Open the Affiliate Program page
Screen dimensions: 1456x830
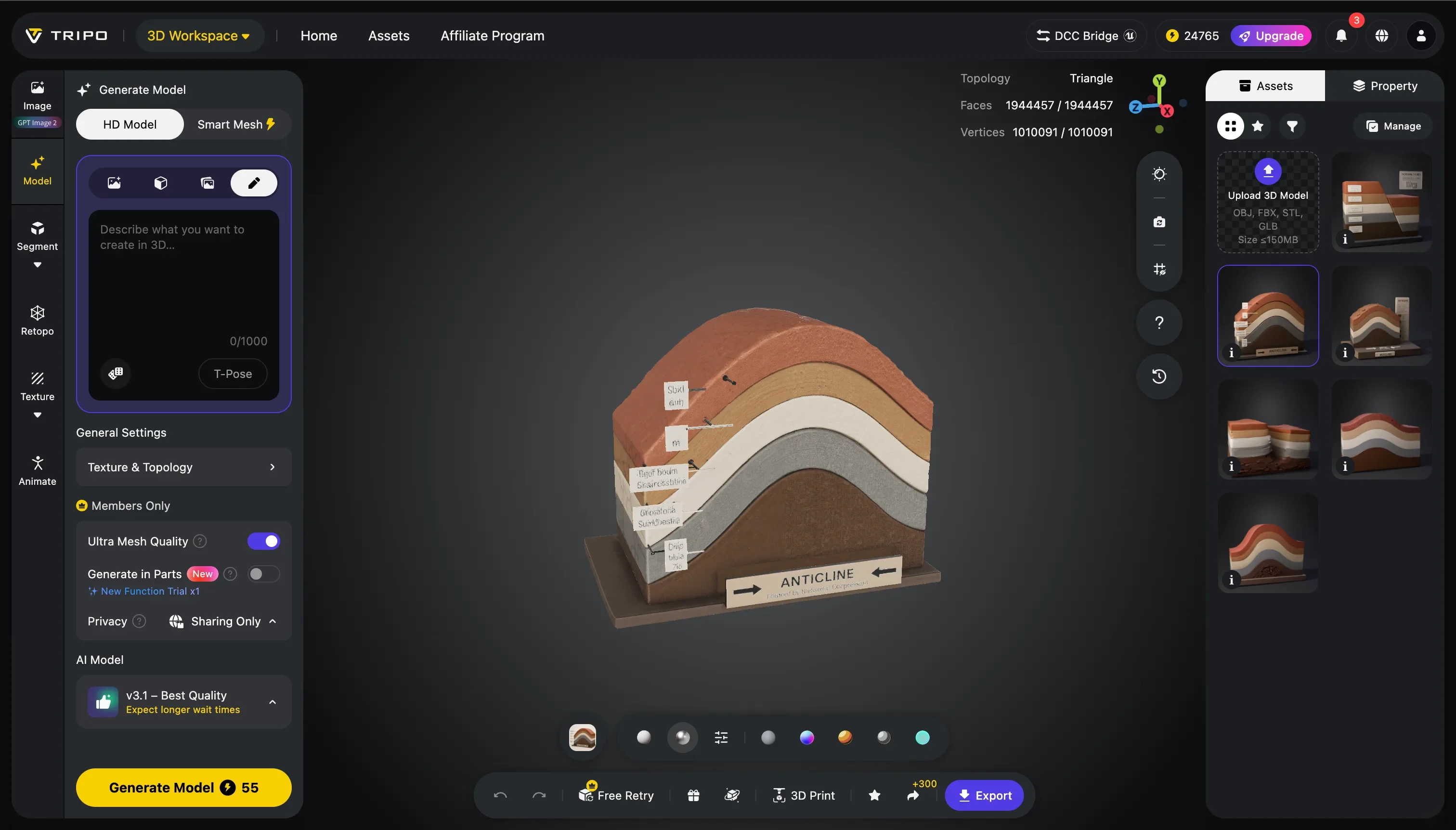[493, 35]
